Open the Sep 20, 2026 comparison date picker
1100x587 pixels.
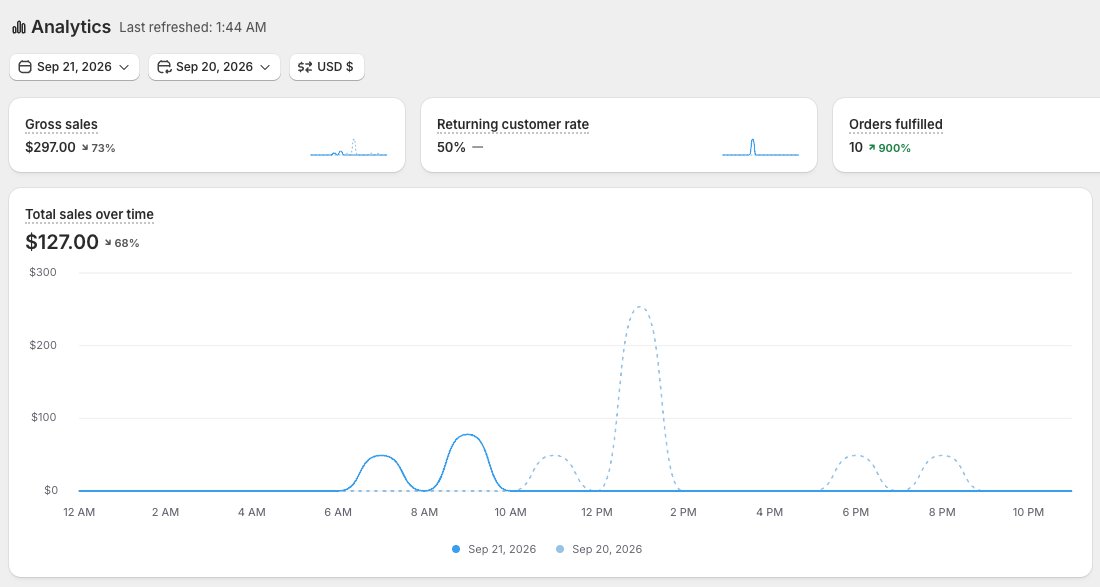coord(214,67)
